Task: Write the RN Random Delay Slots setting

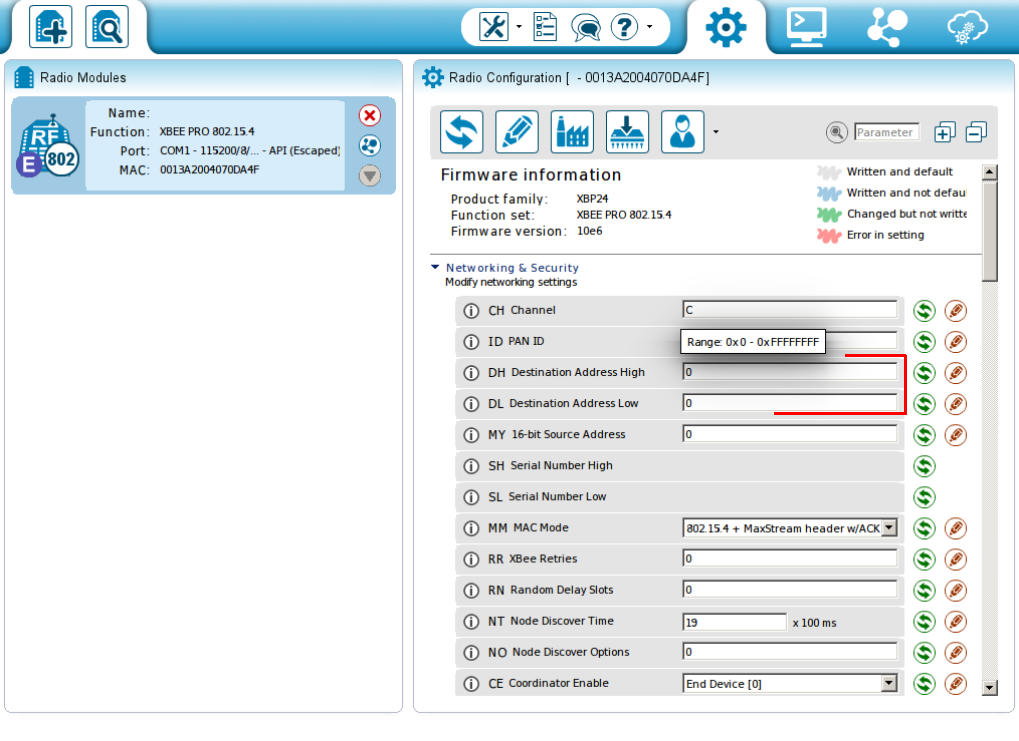Action: click(955, 591)
